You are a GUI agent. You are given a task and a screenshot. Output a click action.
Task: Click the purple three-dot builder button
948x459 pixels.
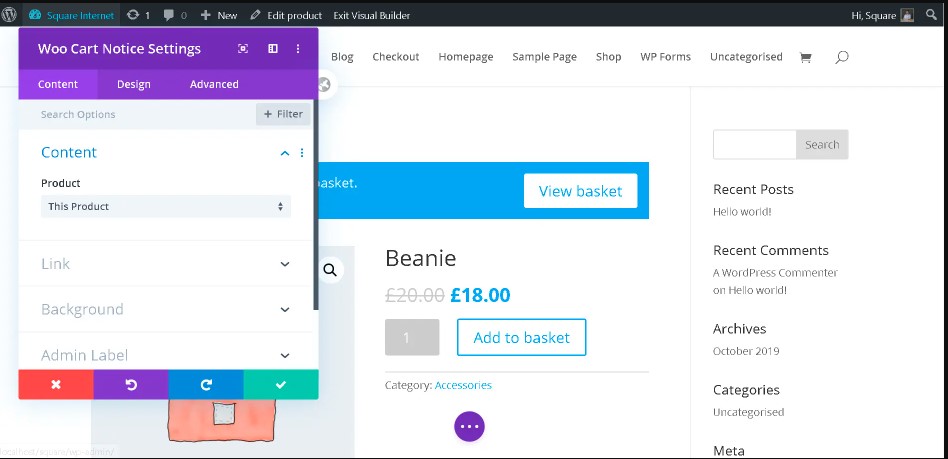click(x=470, y=426)
